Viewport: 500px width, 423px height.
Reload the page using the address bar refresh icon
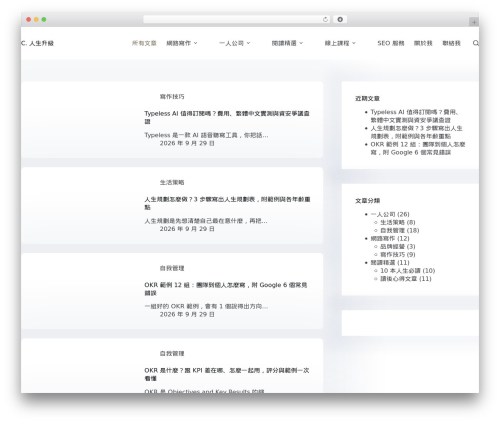click(325, 20)
